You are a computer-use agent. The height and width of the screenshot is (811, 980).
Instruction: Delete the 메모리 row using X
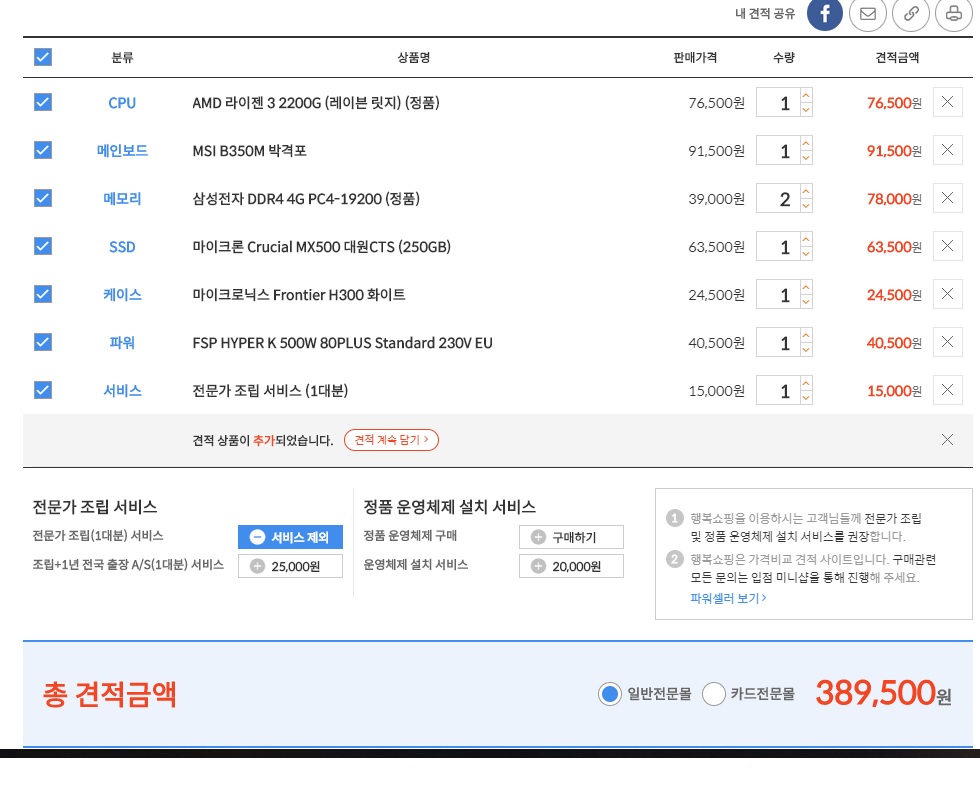click(x=948, y=198)
